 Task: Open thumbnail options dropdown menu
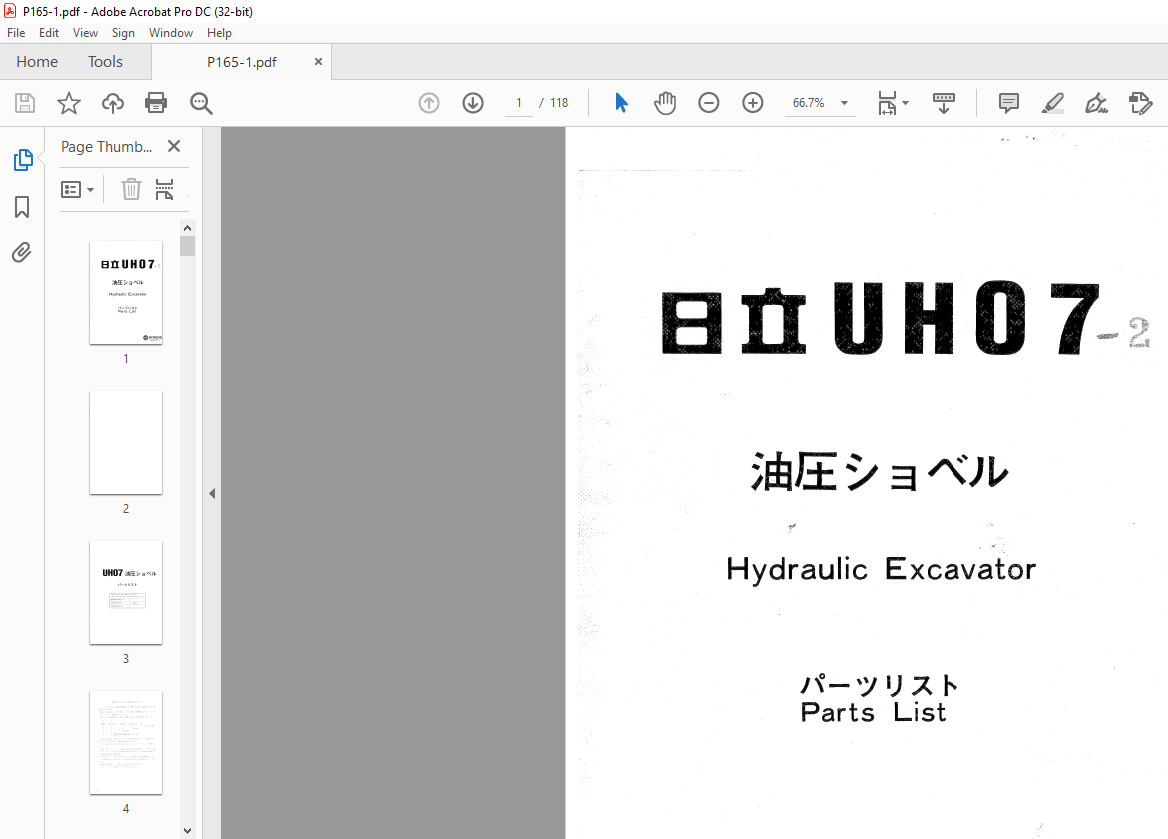[77, 189]
